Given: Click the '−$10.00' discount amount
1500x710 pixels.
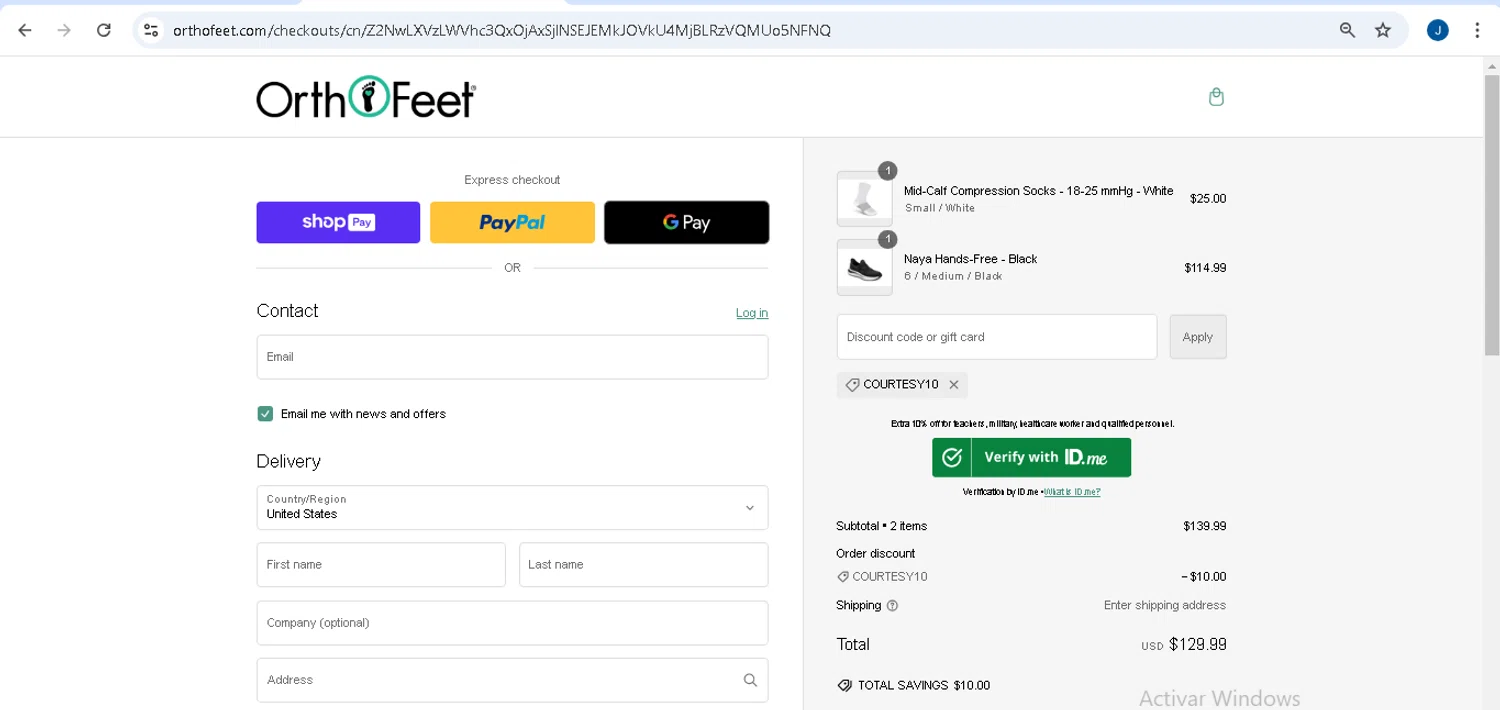Looking at the screenshot, I should [x=1204, y=577].
